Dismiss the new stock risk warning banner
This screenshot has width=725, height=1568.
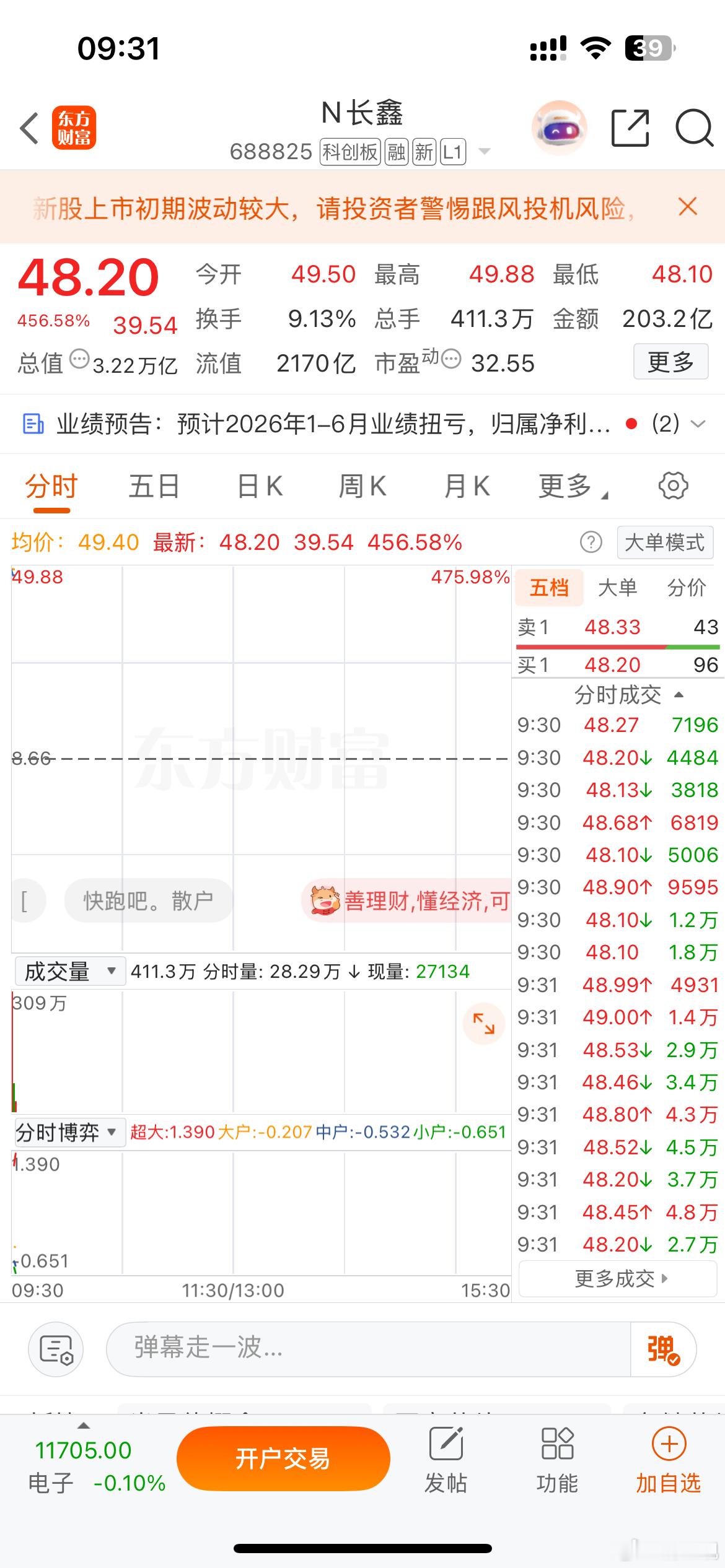[x=688, y=207]
